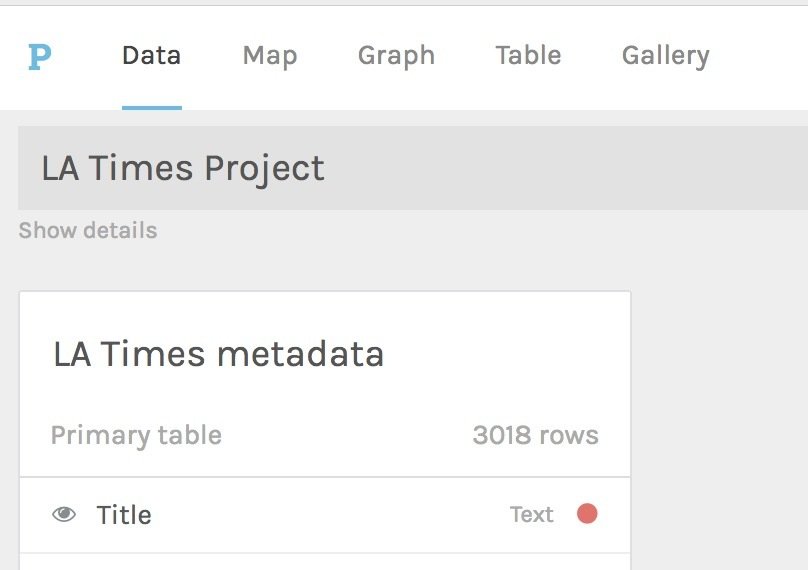Screen dimensions: 808x570
Task: Open the Map tab
Action: [x=270, y=56]
